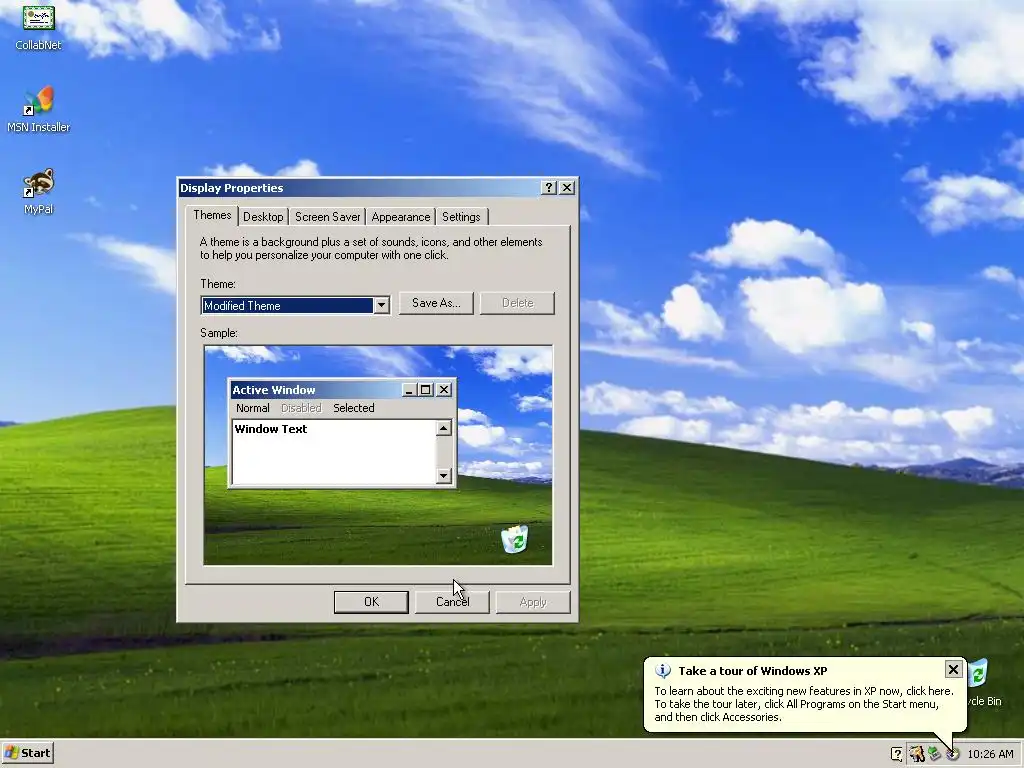Switch to the Themes tab
This screenshot has height=768, width=1024.
coord(212,215)
